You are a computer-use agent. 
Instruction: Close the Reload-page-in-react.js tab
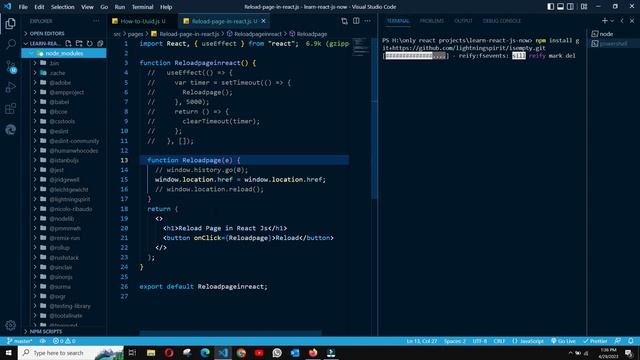point(263,21)
